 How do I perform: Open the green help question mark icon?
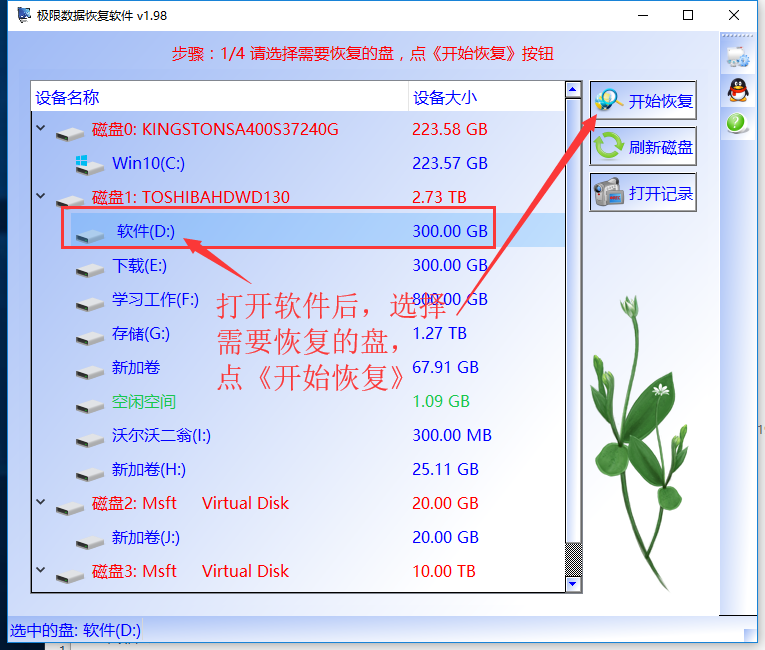pyautogui.click(x=736, y=123)
